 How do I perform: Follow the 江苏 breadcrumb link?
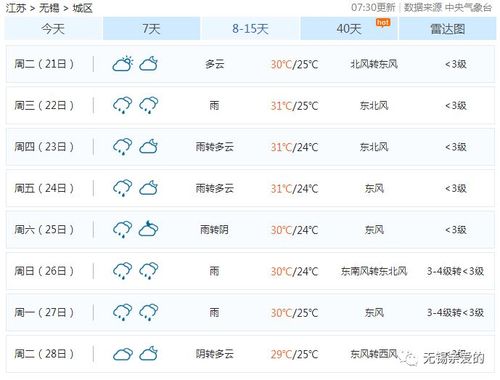(x=16, y=8)
